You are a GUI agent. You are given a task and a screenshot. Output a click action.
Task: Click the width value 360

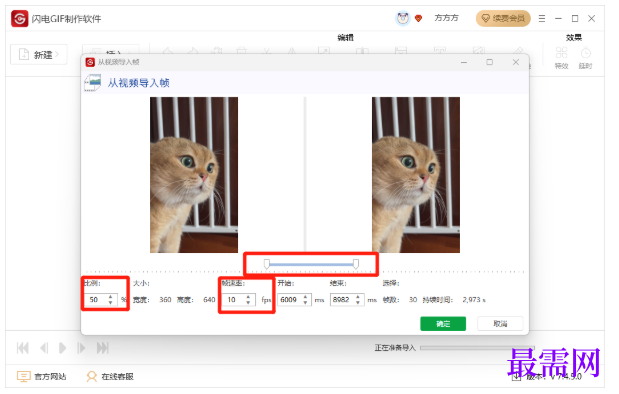[165, 300]
